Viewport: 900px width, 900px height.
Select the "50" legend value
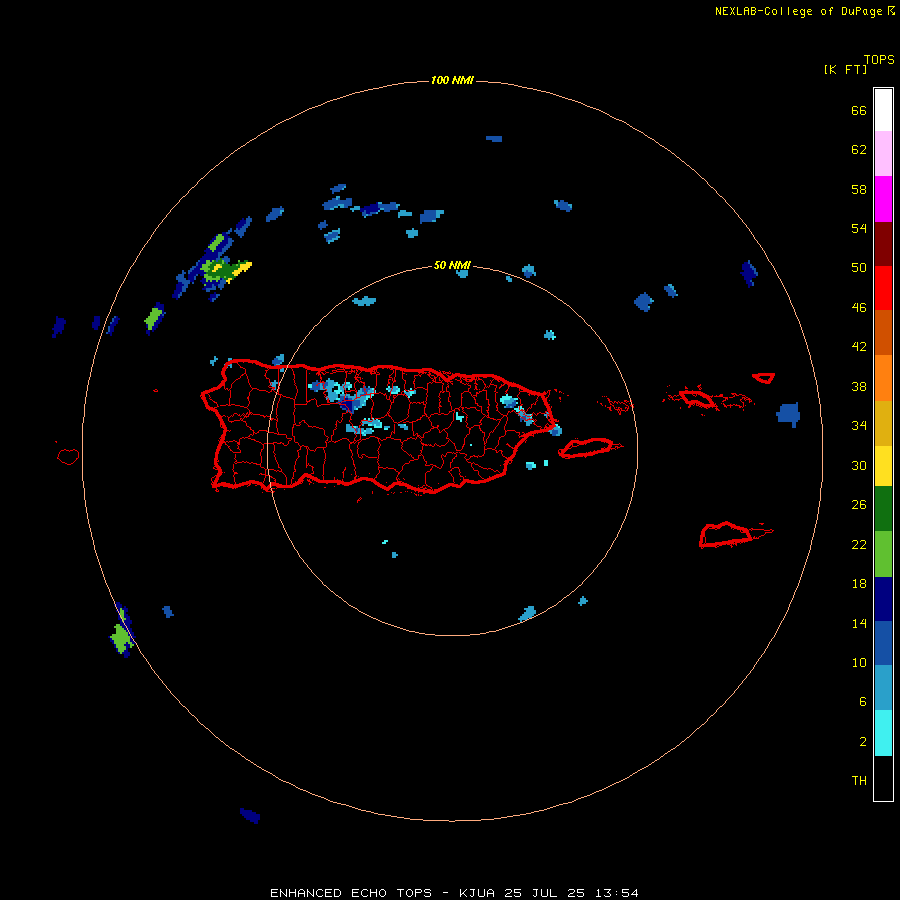[x=859, y=267]
